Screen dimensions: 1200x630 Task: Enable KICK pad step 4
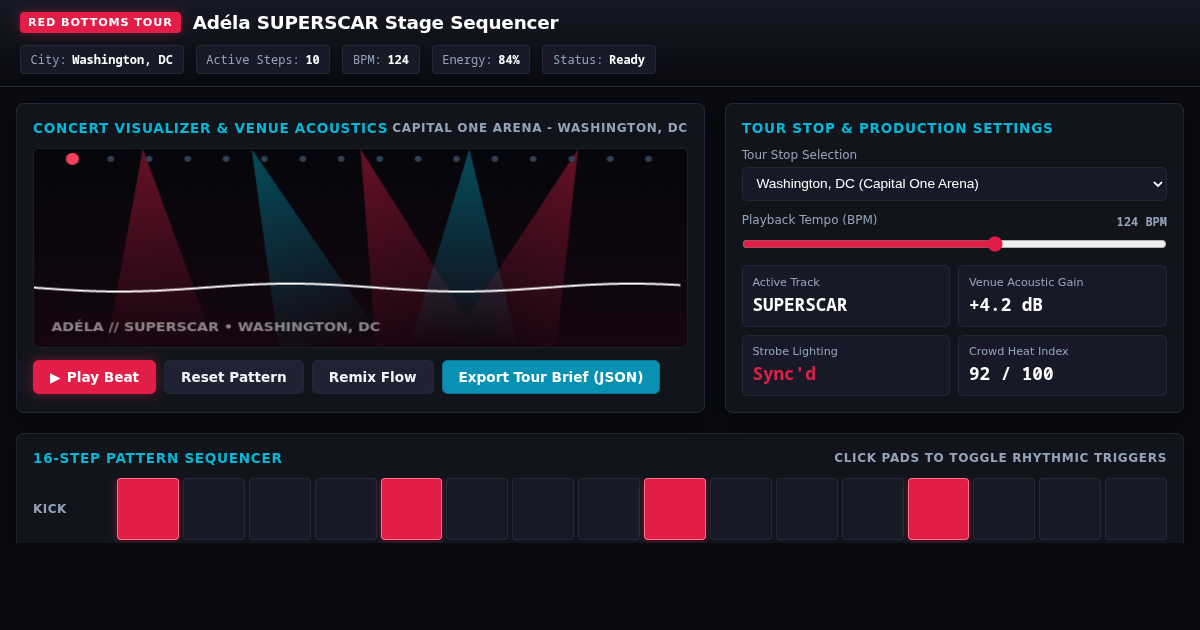(346, 509)
